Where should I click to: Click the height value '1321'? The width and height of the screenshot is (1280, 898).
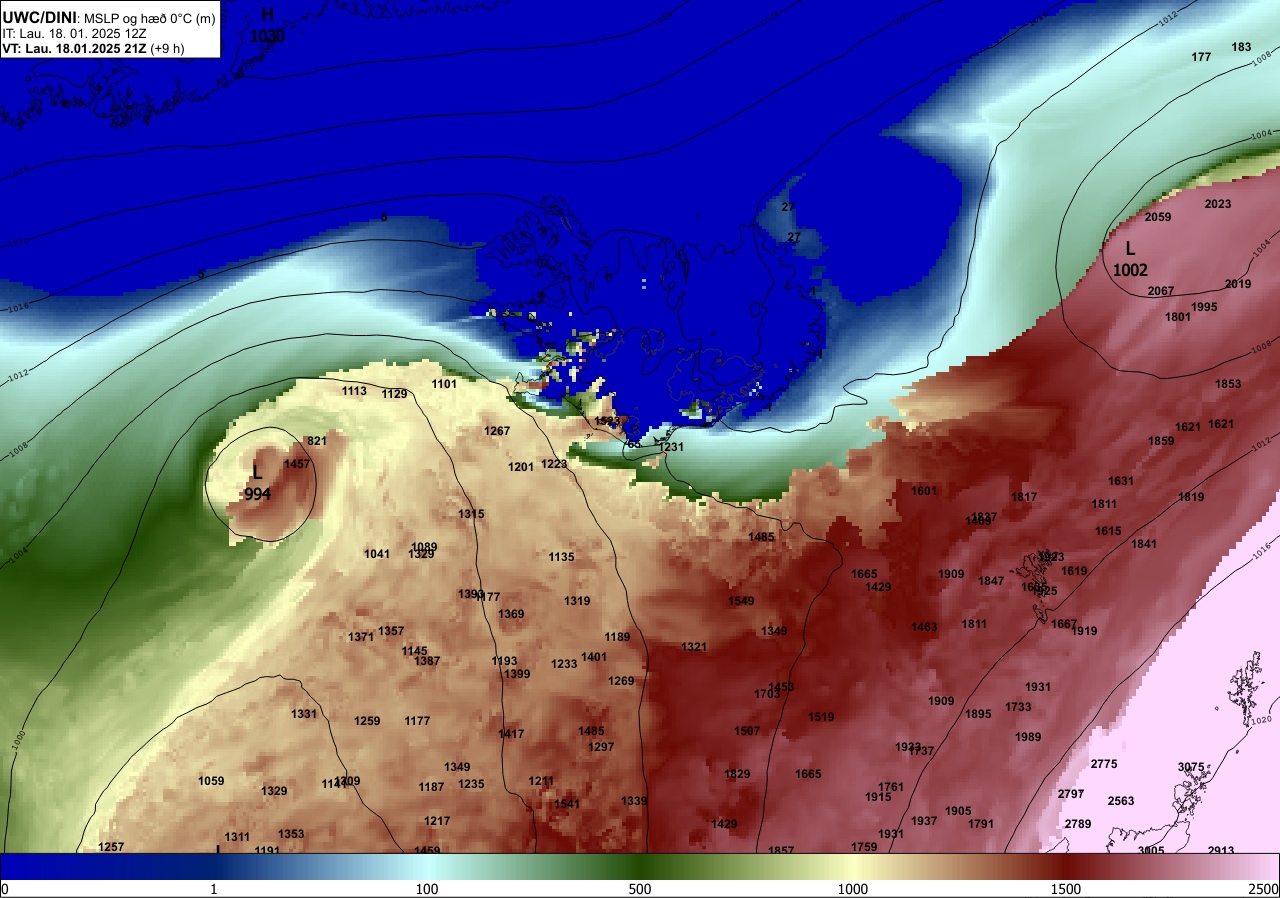tap(694, 647)
